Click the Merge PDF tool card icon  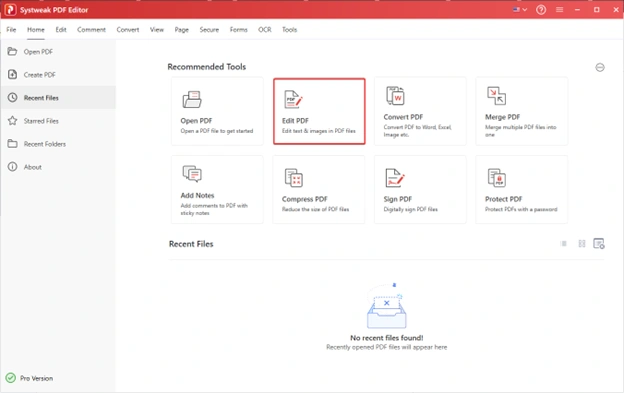tap(496, 95)
